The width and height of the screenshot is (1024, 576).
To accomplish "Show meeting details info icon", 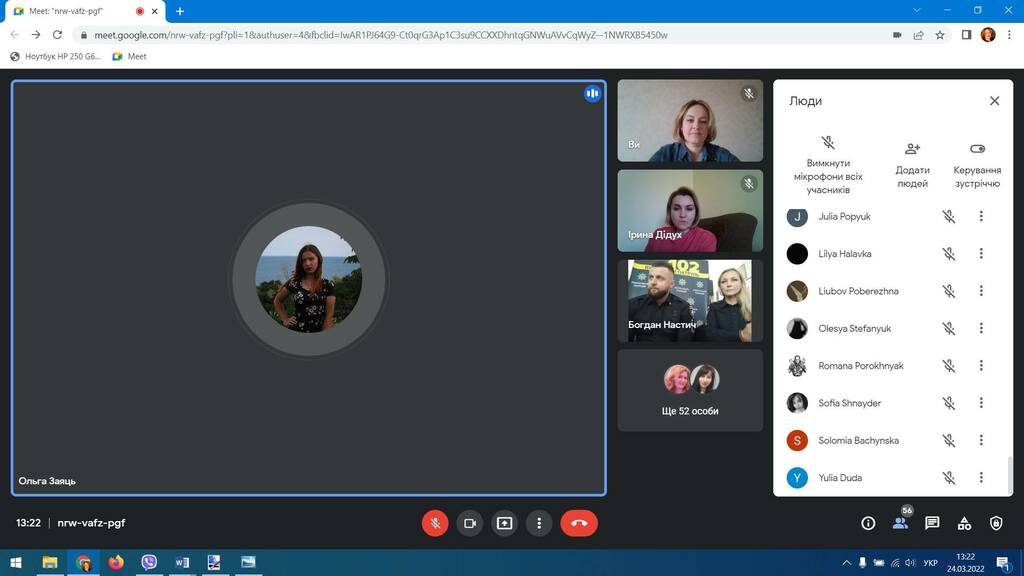I will pos(868,523).
